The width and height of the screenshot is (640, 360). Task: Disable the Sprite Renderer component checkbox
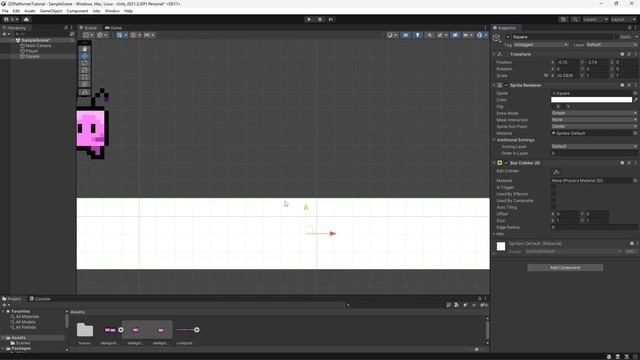point(506,85)
